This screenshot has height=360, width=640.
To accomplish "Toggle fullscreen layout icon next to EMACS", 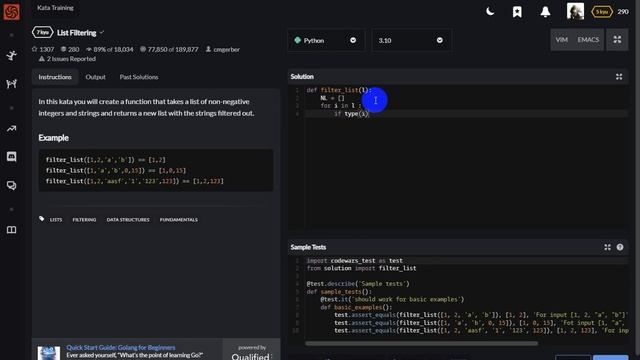I will [617, 40].
